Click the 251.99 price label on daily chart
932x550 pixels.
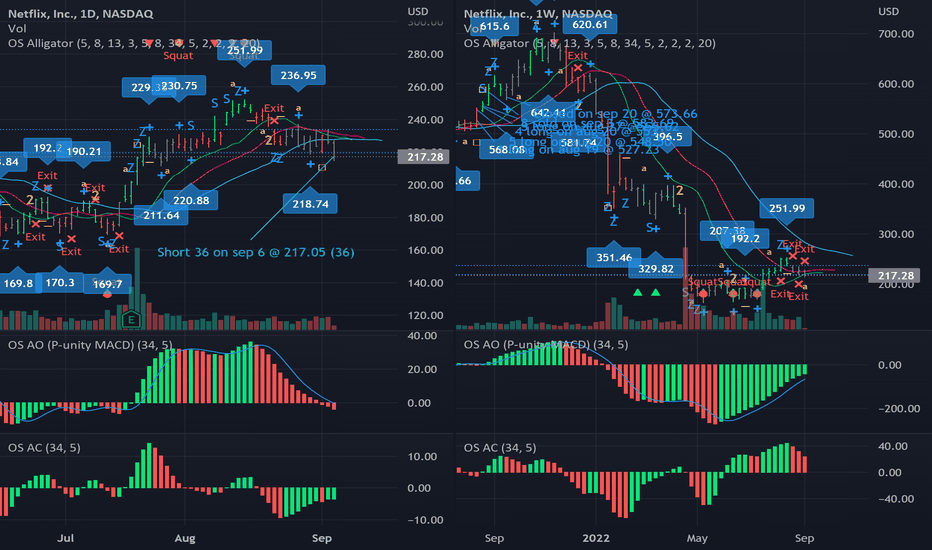pyautogui.click(x=244, y=50)
